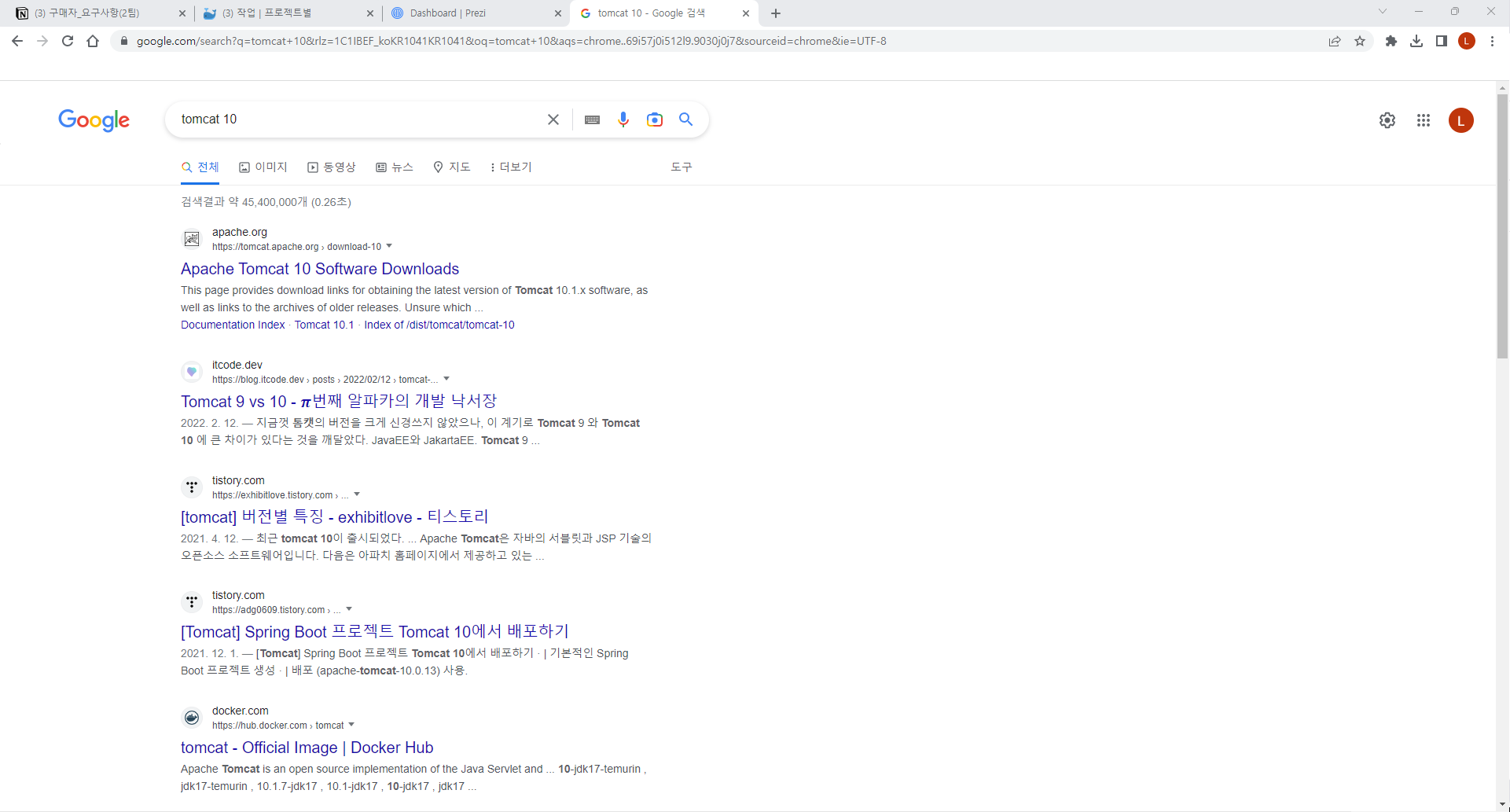The image size is (1510, 812).
Task: Click the docker.com site favicon
Action: coord(192,718)
